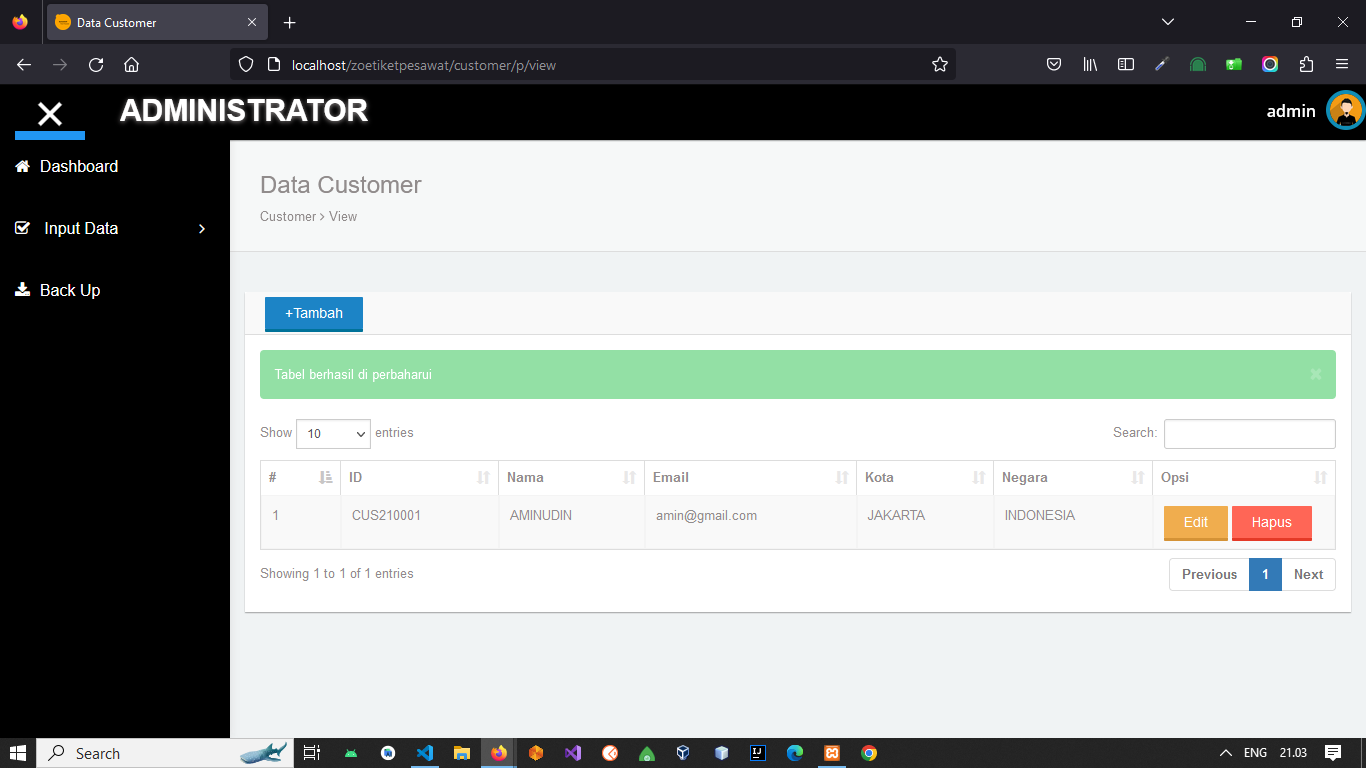
Task: Click the admin avatar picture
Action: [1345, 111]
